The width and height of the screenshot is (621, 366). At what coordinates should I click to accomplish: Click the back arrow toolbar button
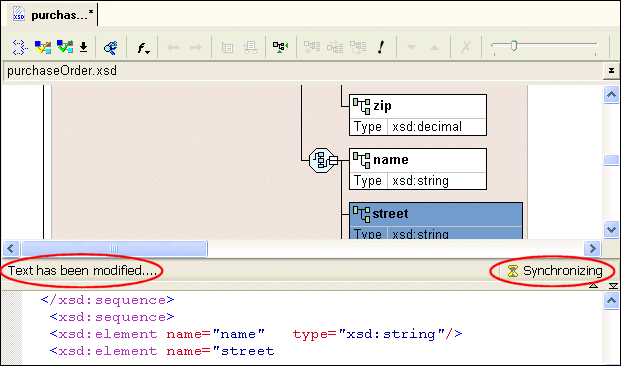tap(173, 48)
